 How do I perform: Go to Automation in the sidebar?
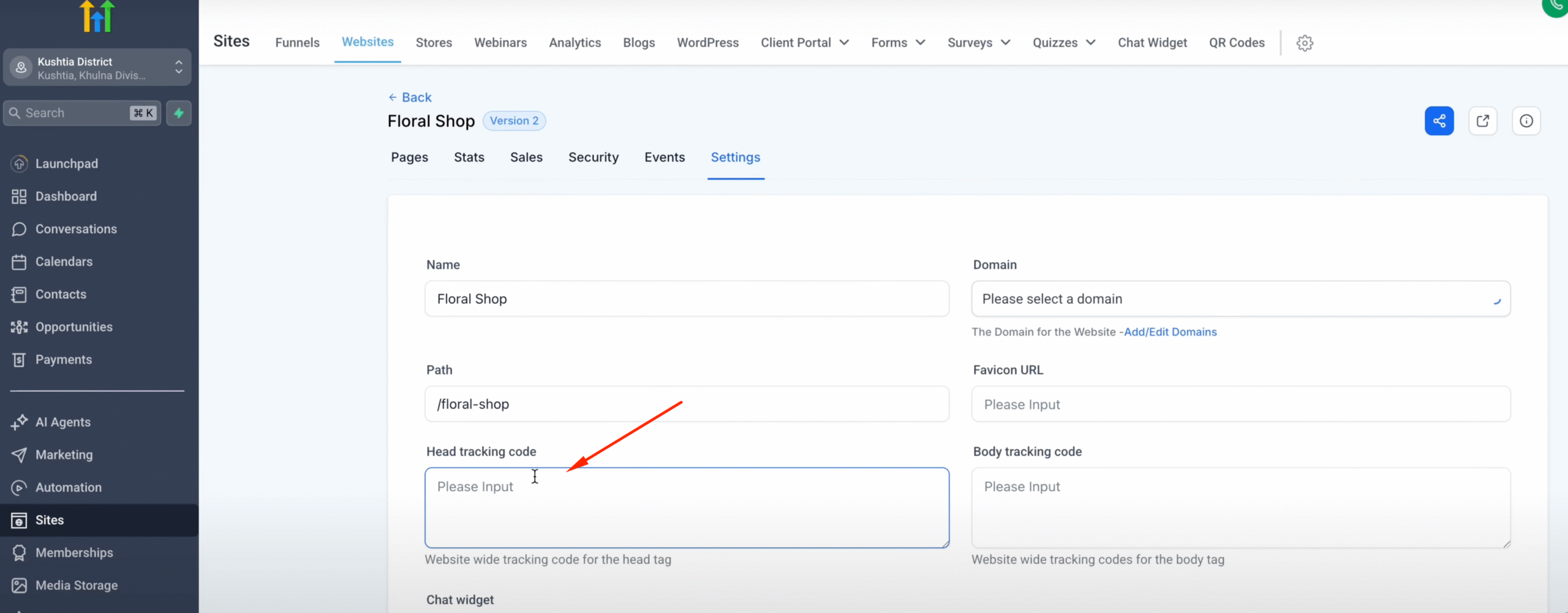68,487
